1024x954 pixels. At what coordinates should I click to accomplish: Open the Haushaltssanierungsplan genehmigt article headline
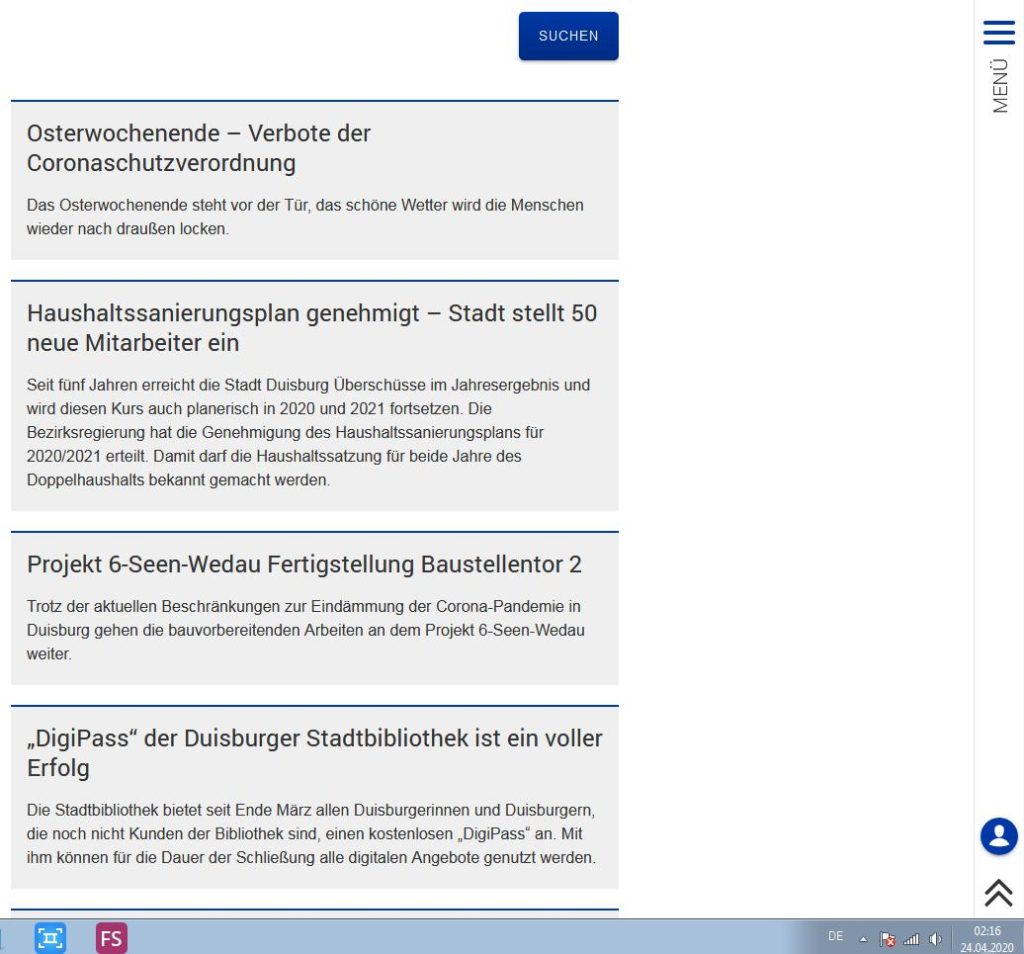click(312, 328)
